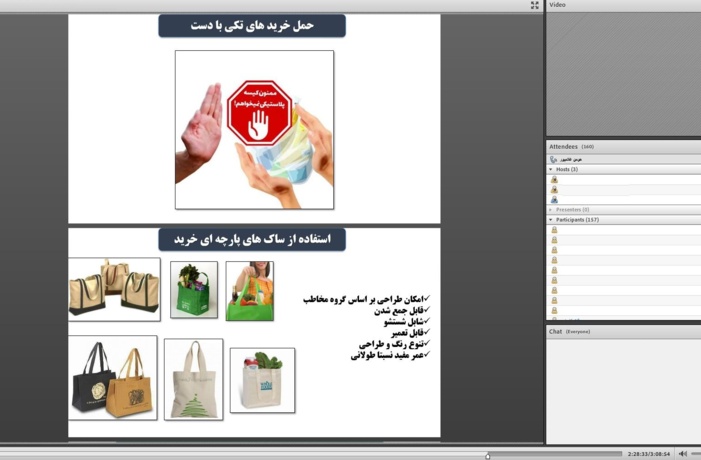701x460 pixels.
Task: Click the Attendees pod title
Action: click(563, 147)
